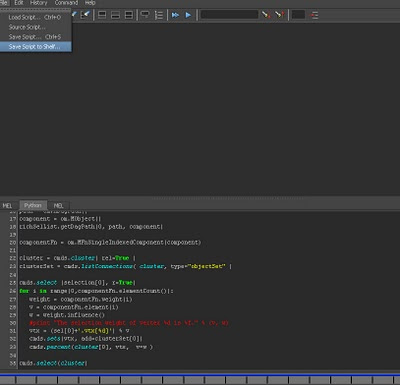Choose Source Script menu entry
The image size is (400, 385).
click(x=35, y=27)
